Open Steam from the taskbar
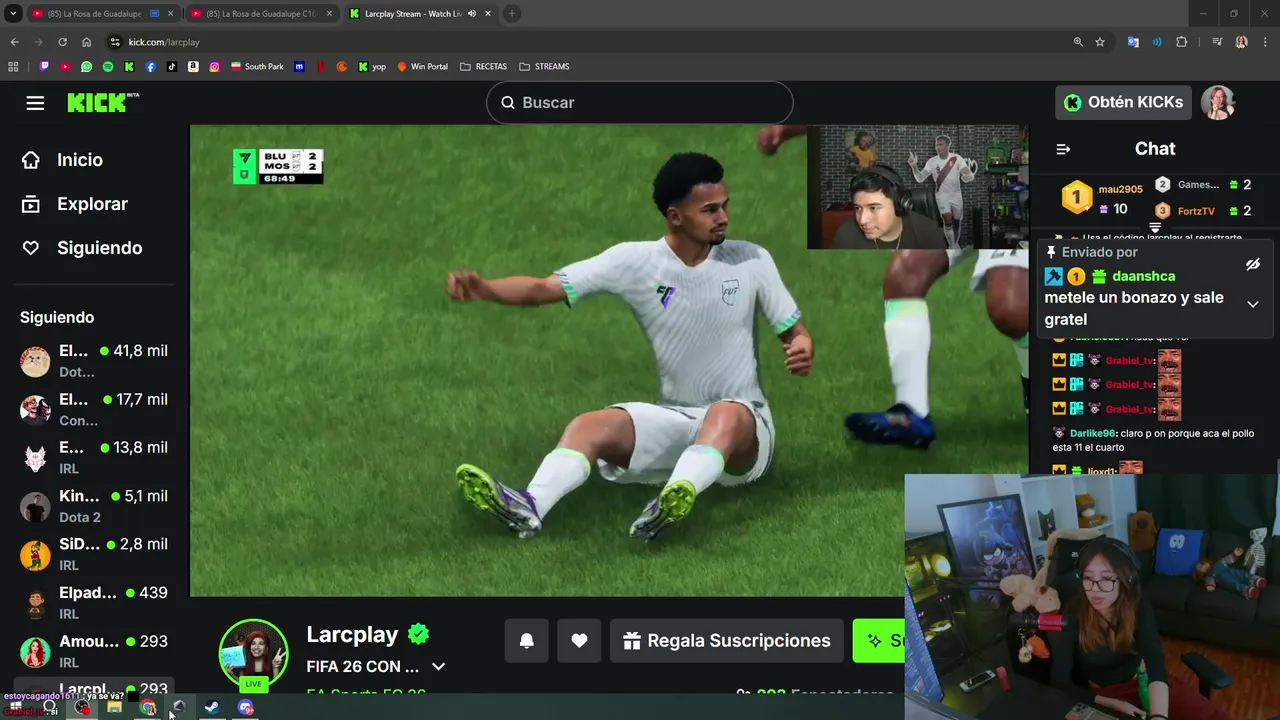Screen dimensions: 1280x720 coord(212,707)
